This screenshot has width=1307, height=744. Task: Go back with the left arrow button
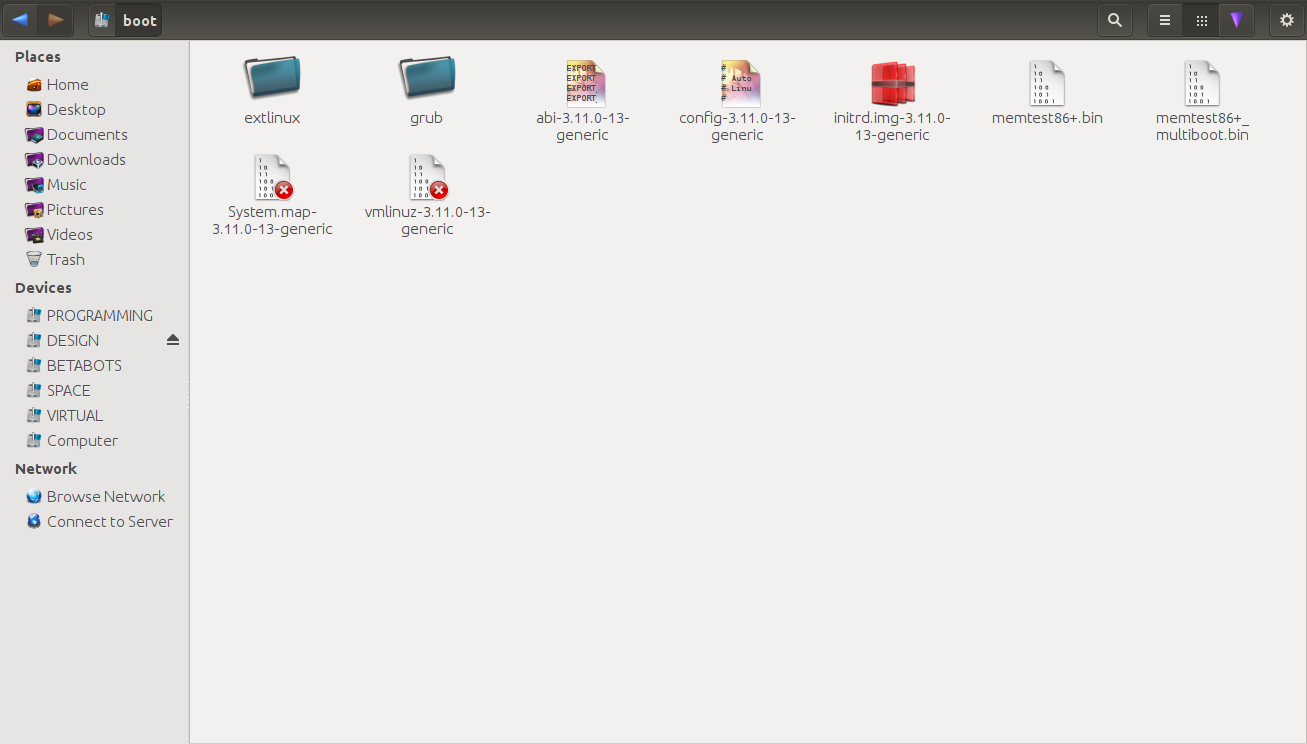20,20
